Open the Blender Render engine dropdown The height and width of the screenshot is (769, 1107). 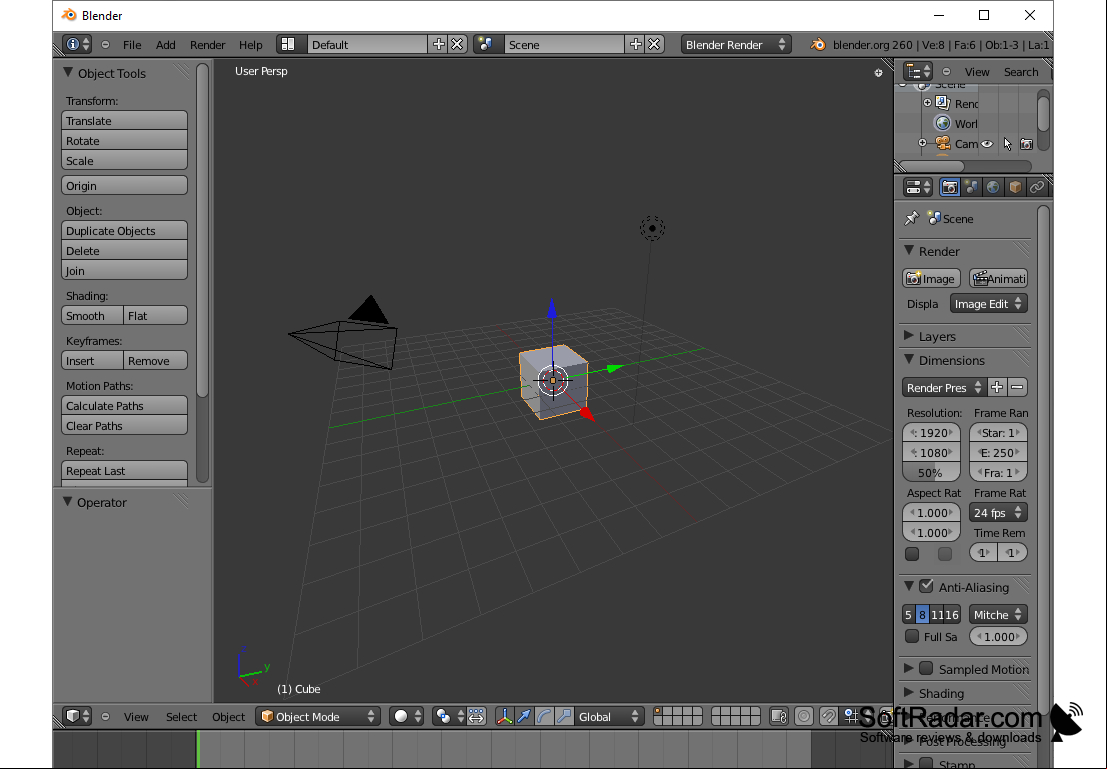[x=736, y=44]
